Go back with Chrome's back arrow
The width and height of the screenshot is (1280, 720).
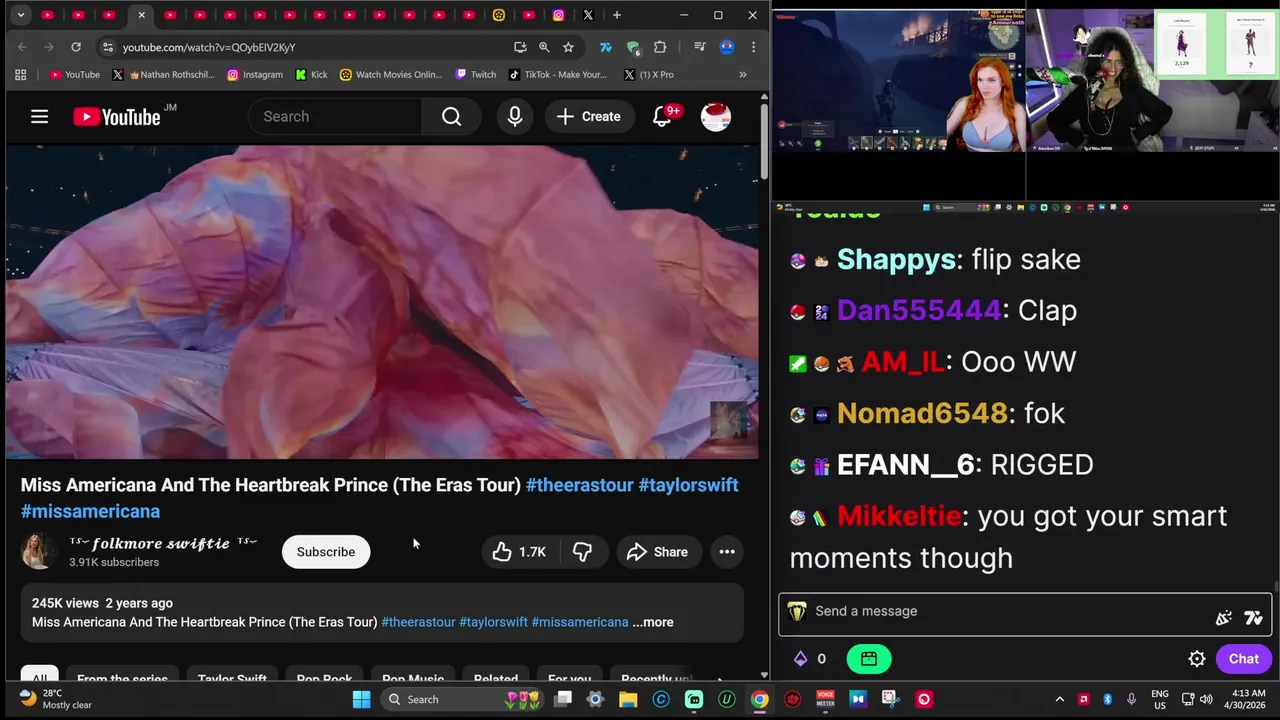[x=23, y=47]
